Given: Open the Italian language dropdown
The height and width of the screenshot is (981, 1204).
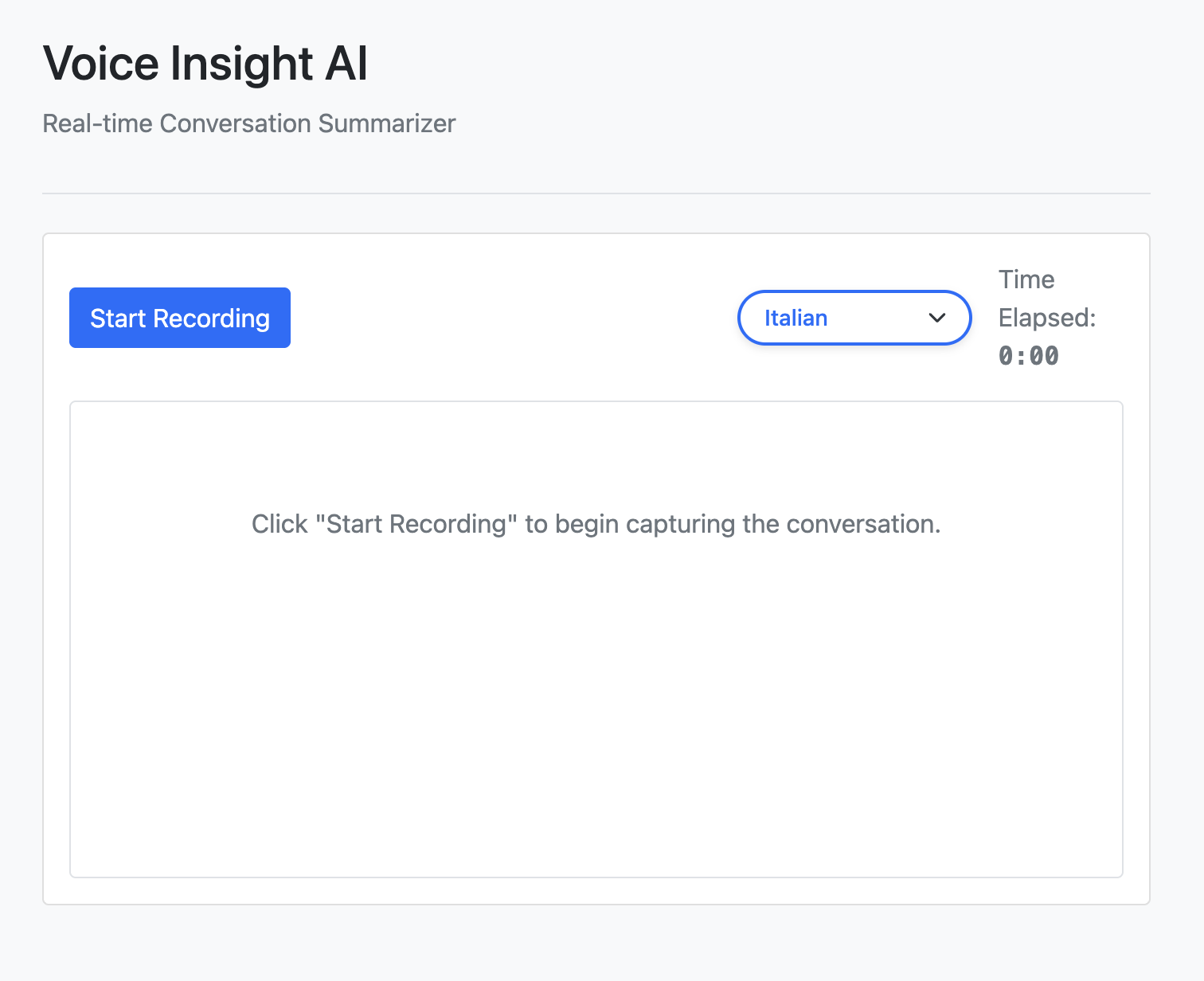Looking at the screenshot, I should tap(854, 318).
